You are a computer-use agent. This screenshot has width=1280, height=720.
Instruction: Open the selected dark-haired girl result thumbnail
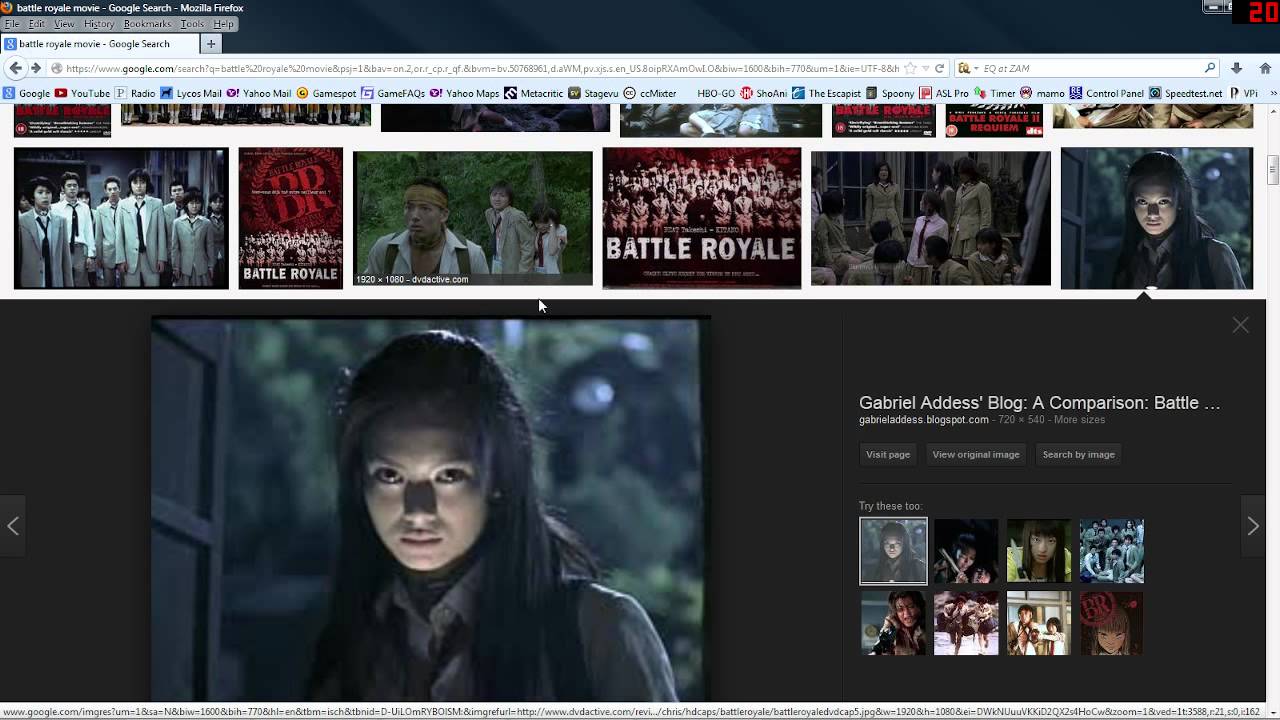[x=1157, y=218]
